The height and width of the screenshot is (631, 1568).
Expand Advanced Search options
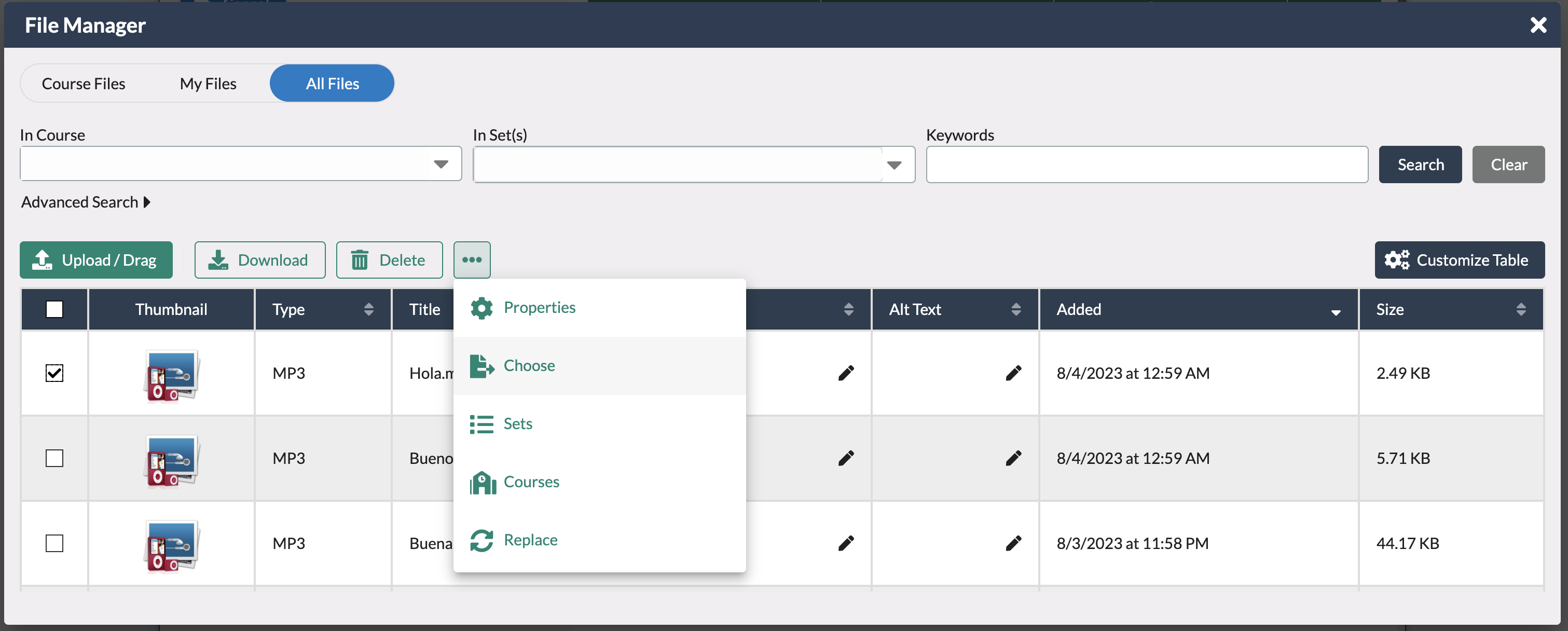86,202
